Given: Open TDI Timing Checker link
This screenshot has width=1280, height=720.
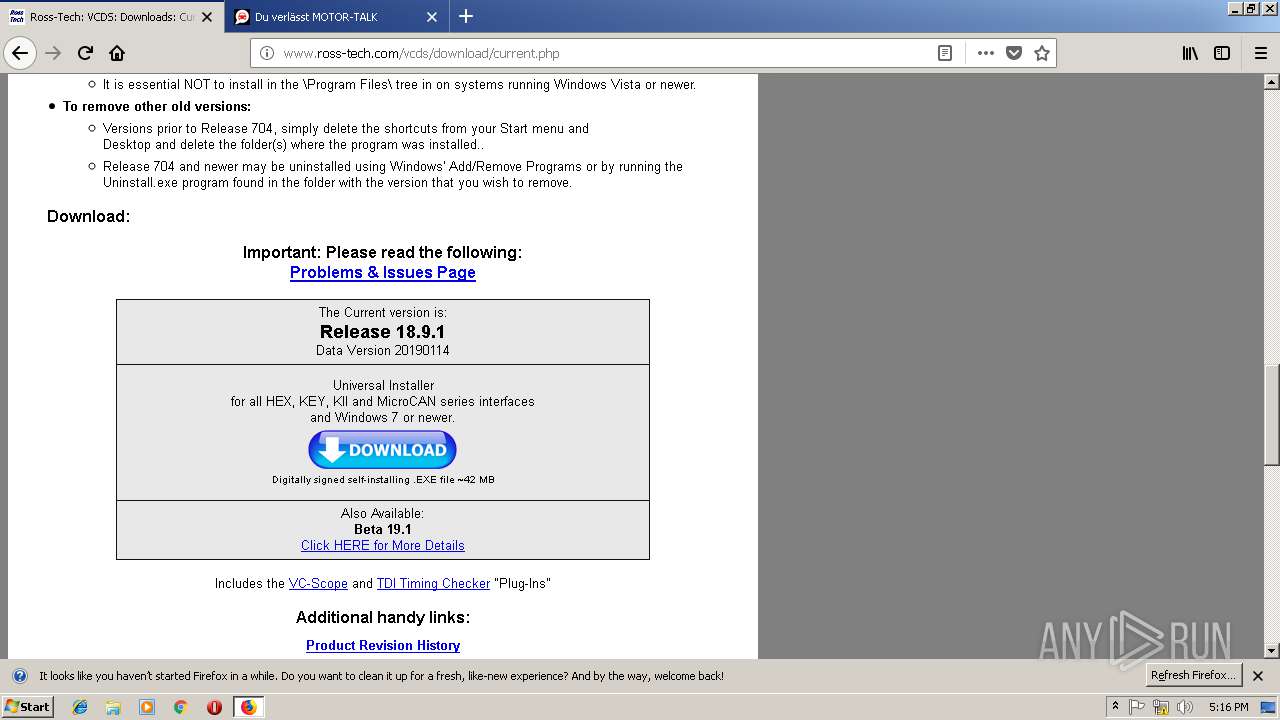Looking at the screenshot, I should tap(433, 583).
